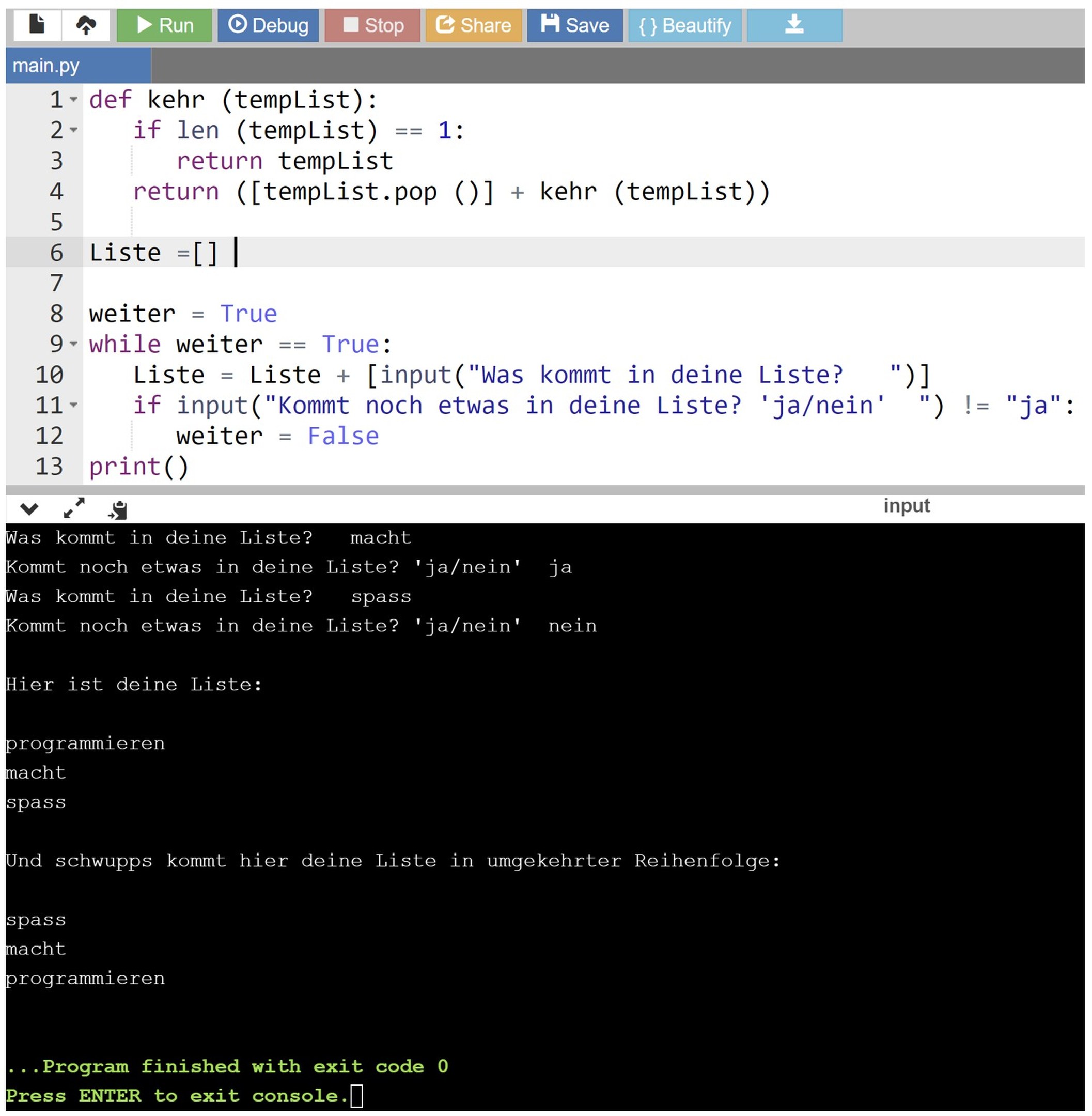Click the 'Hier ist deine Liste:' console line
The width and height of the screenshot is (1092, 1116).
coord(134,684)
